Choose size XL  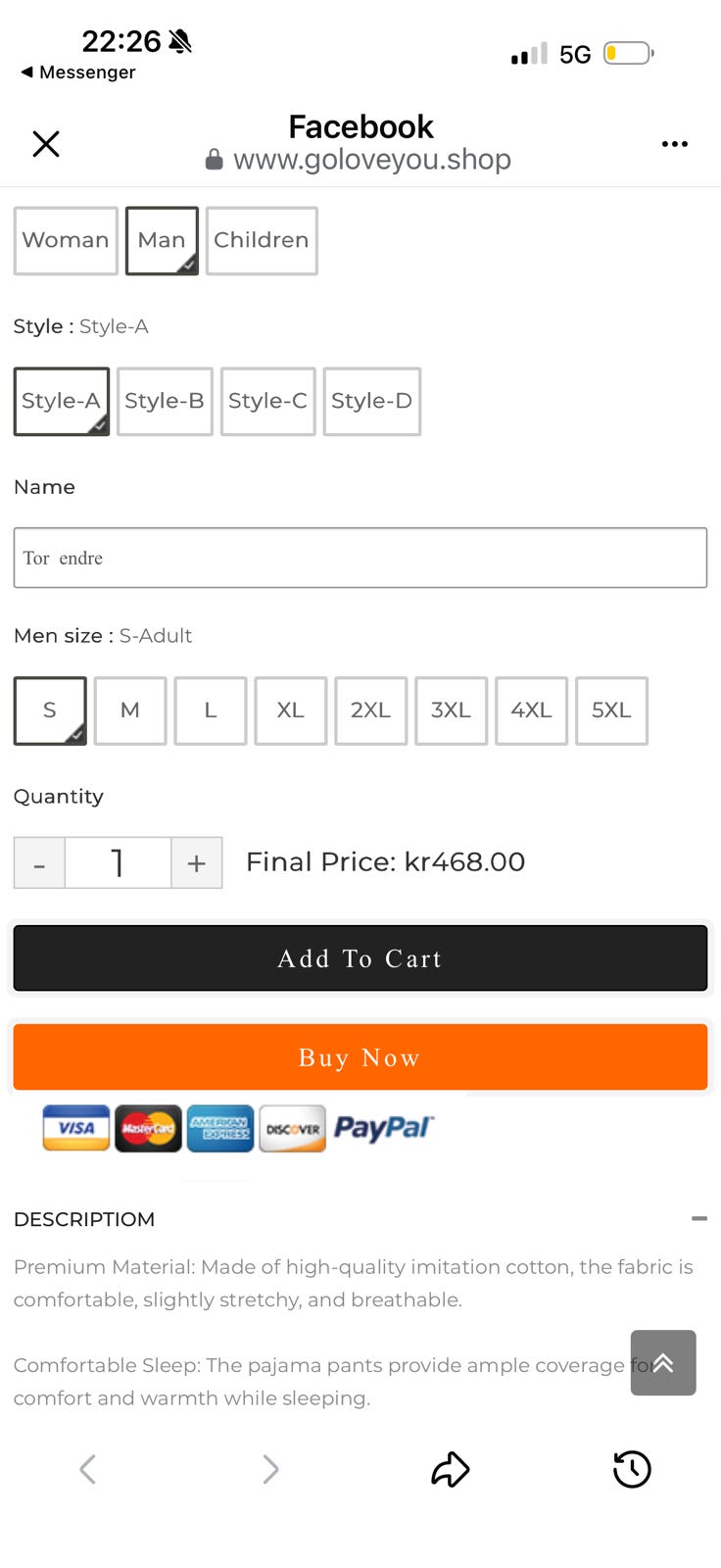(x=290, y=710)
